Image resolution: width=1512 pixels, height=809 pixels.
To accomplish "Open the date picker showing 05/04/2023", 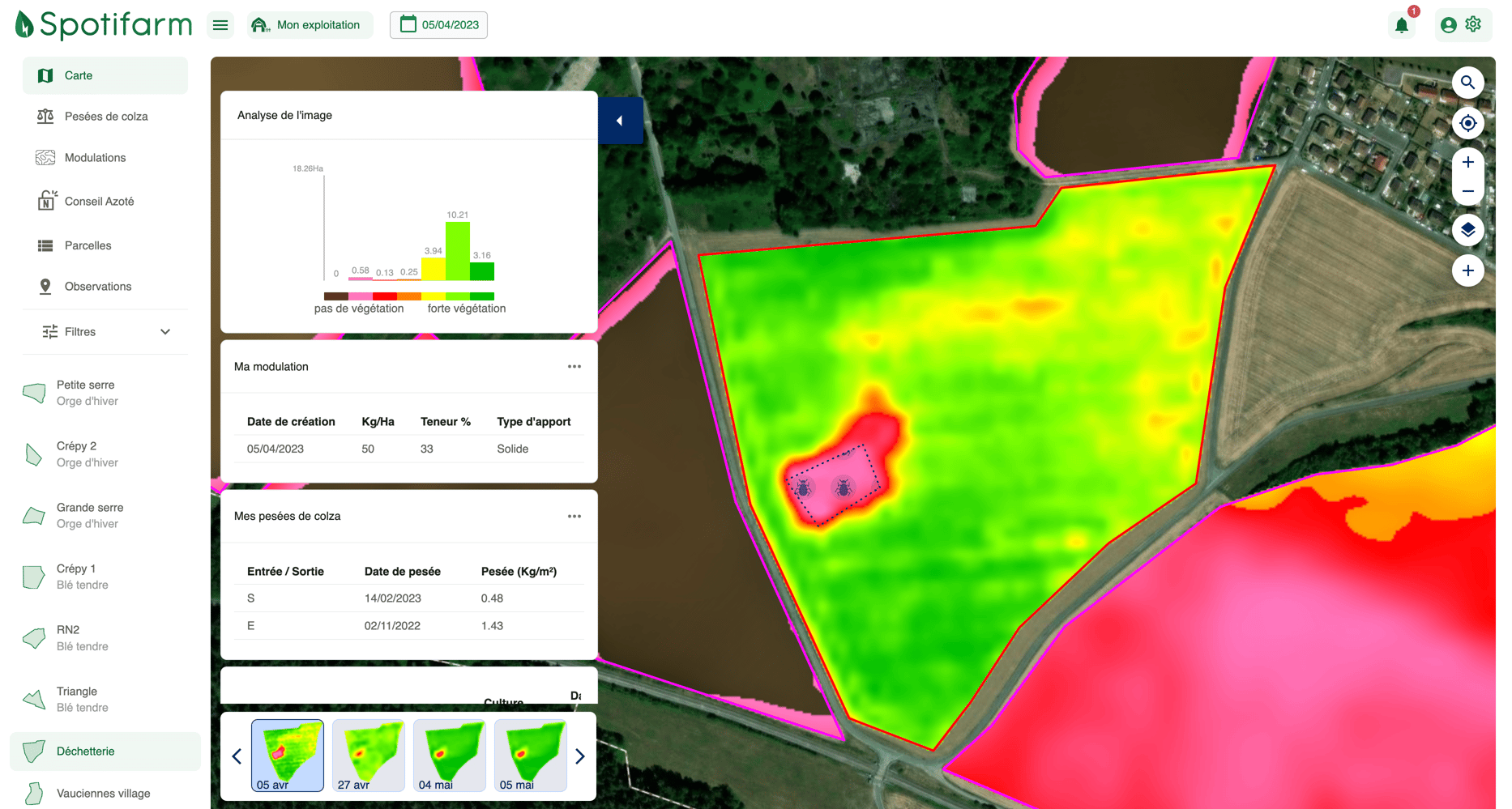I will click(x=438, y=24).
